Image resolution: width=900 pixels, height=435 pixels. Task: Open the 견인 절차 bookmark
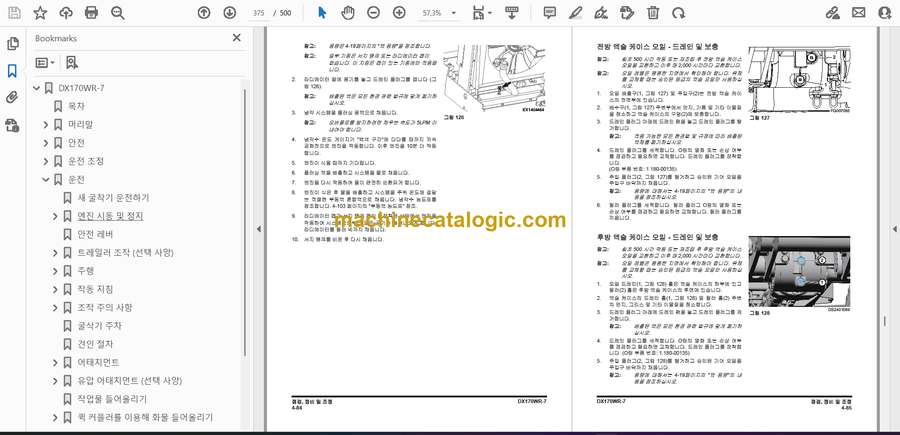[x=95, y=344]
